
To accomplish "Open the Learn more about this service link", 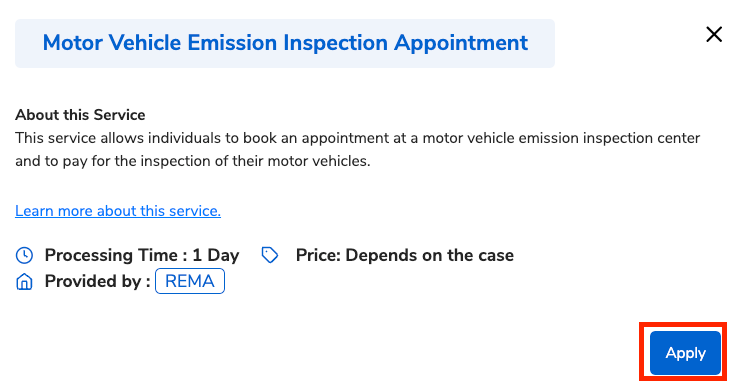I will [x=118, y=211].
